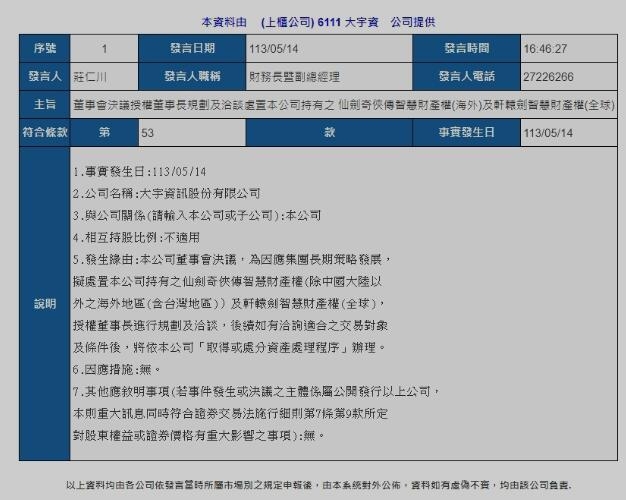The image size is (626, 500).
Task: Click the line starting 對股東權益或證券價格
Action: [199, 435]
